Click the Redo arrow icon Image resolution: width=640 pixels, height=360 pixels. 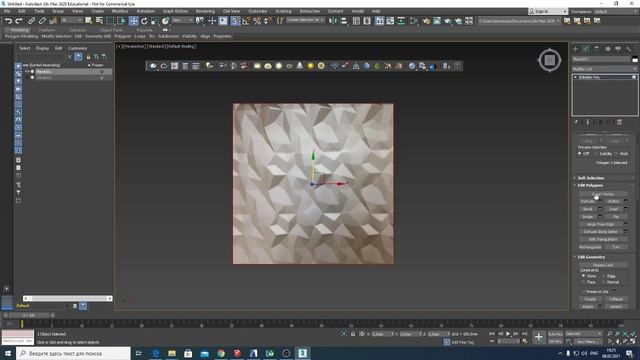[19, 21]
